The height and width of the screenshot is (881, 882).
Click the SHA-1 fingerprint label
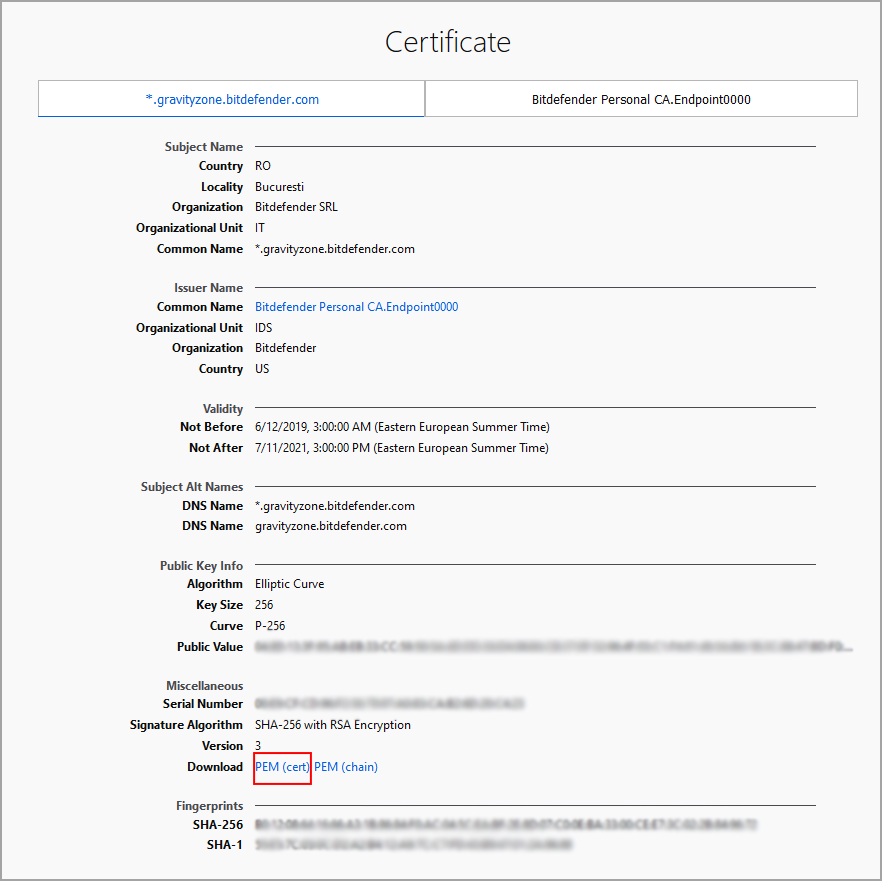pos(224,844)
